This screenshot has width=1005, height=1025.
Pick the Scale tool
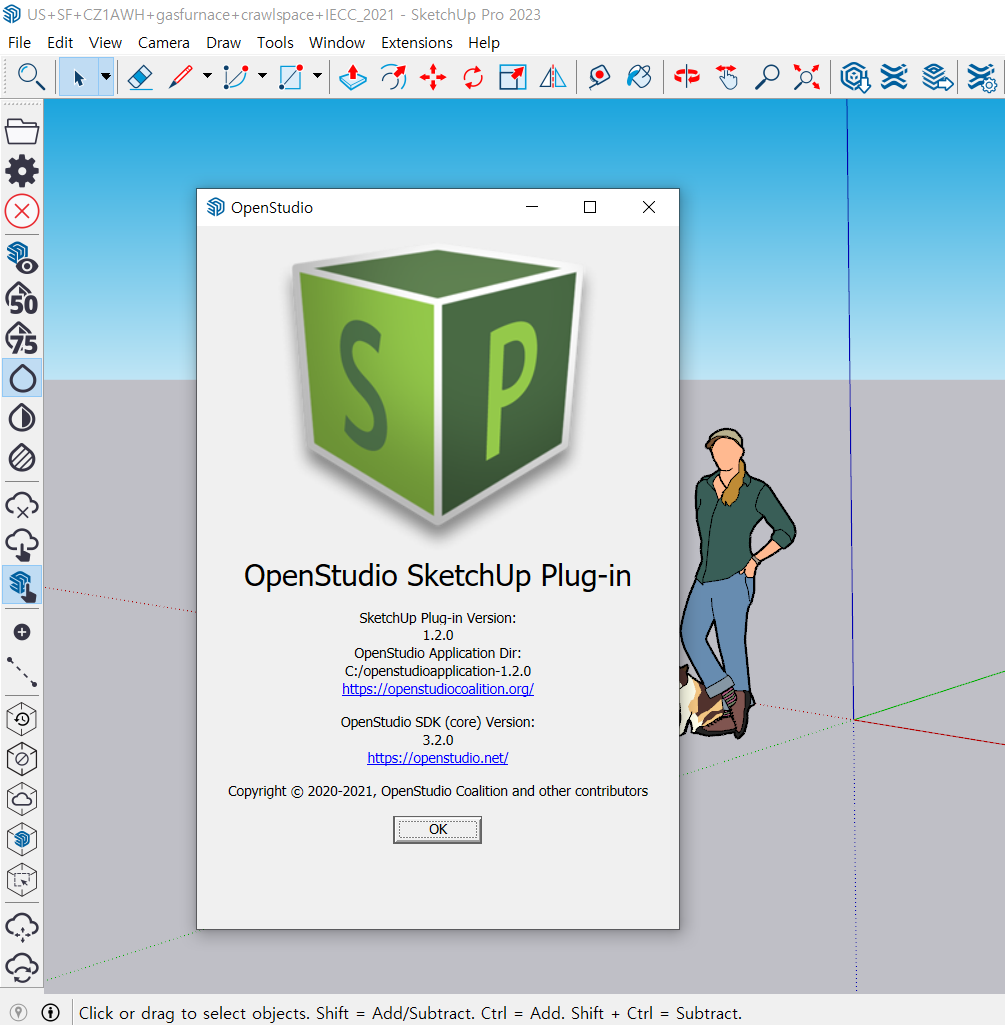pos(513,77)
